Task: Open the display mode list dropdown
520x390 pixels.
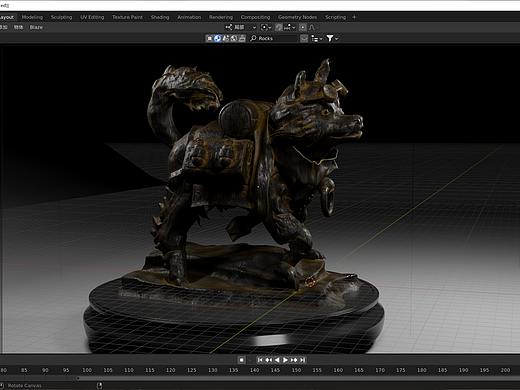Action: [x=316, y=38]
